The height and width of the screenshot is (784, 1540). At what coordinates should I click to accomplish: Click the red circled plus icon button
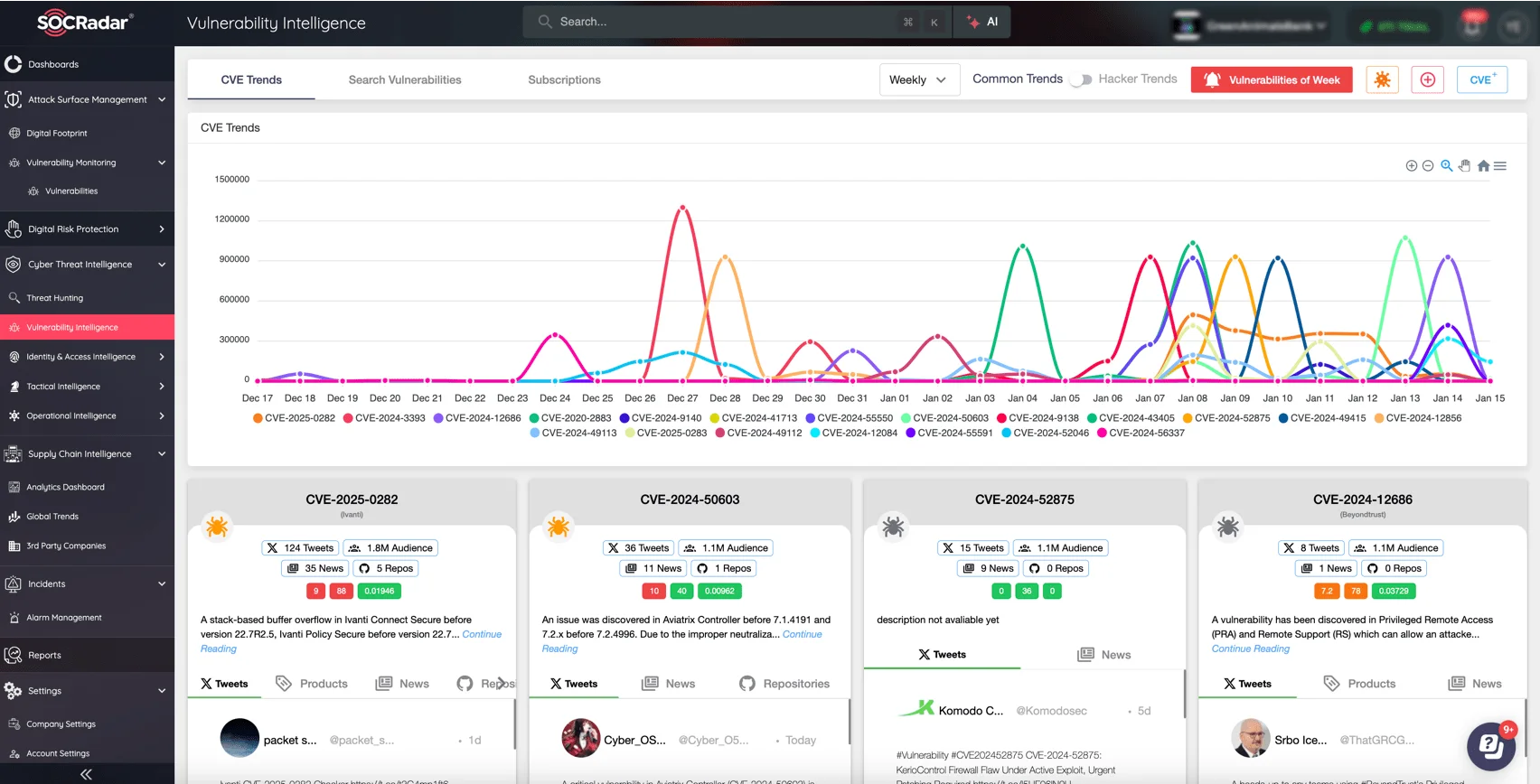[1428, 79]
